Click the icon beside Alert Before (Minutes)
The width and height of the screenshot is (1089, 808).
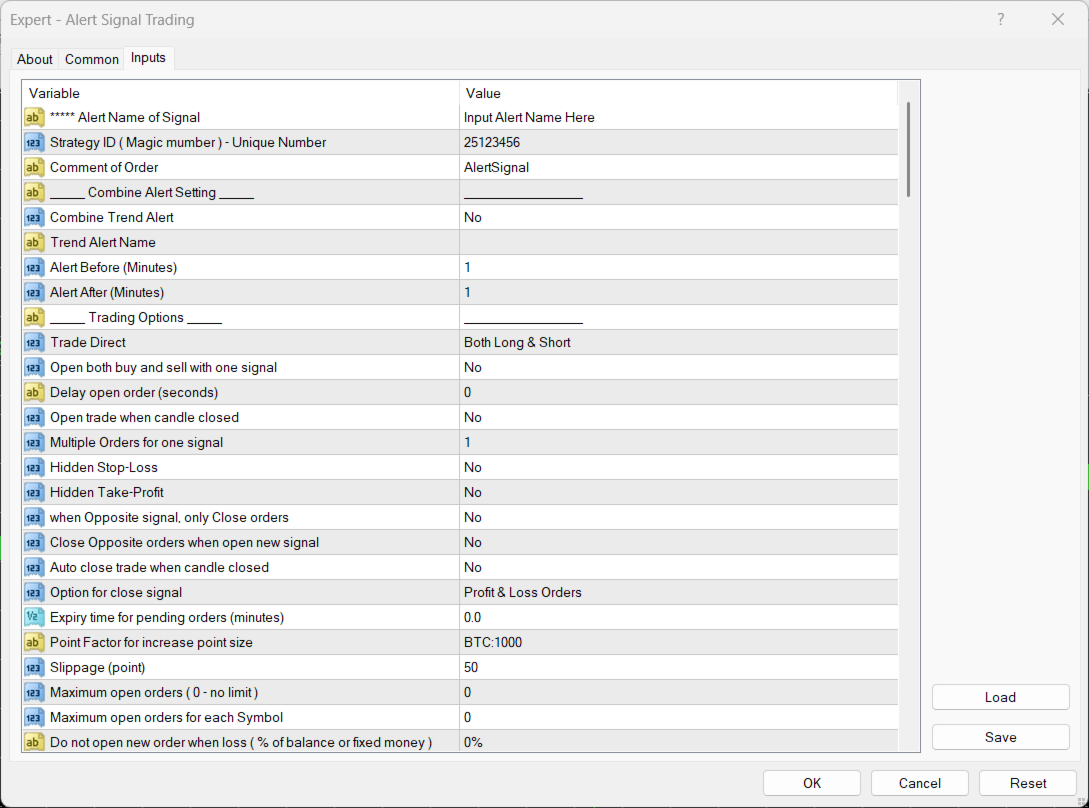tap(33, 267)
